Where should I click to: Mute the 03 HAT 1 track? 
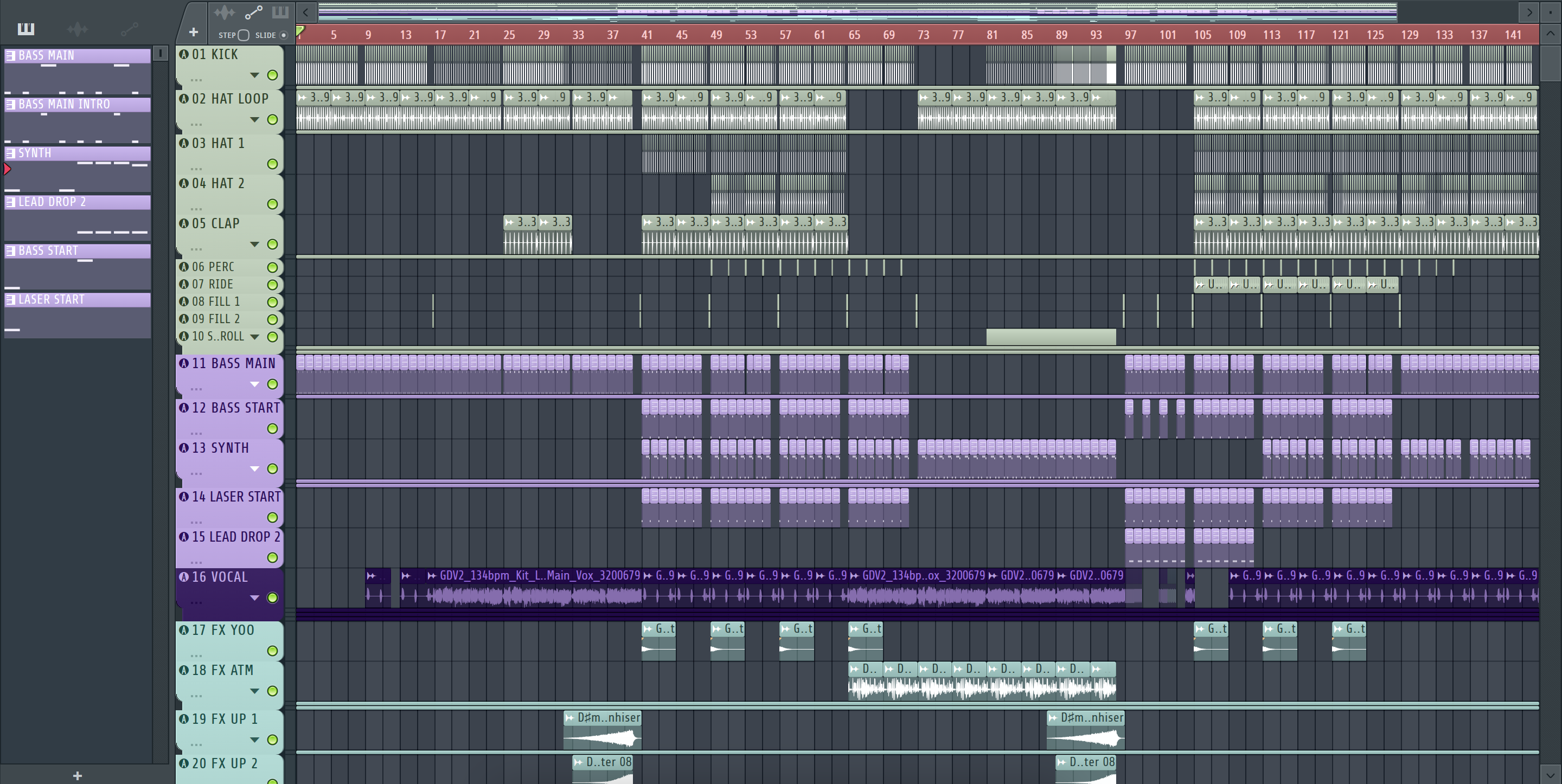coord(272,164)
